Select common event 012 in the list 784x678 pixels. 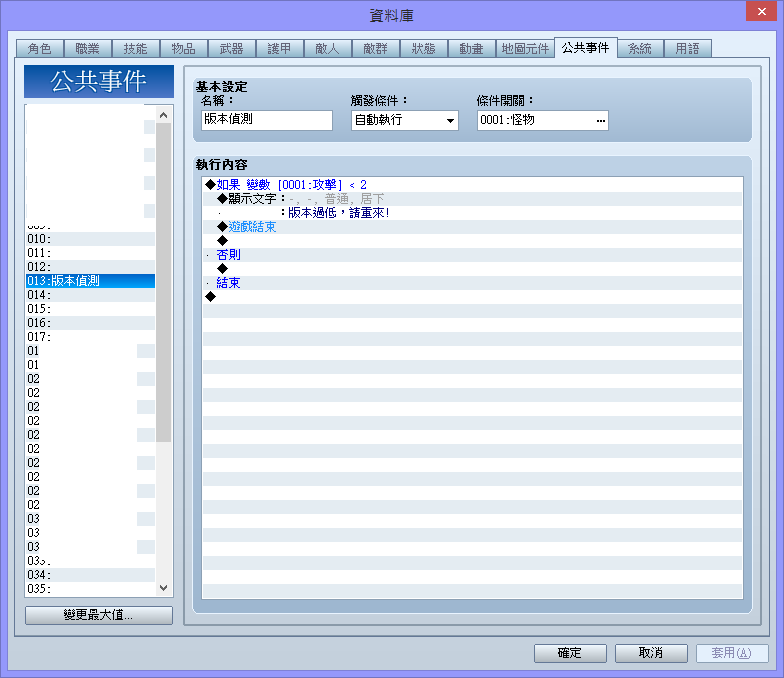[x=90, y=266]
